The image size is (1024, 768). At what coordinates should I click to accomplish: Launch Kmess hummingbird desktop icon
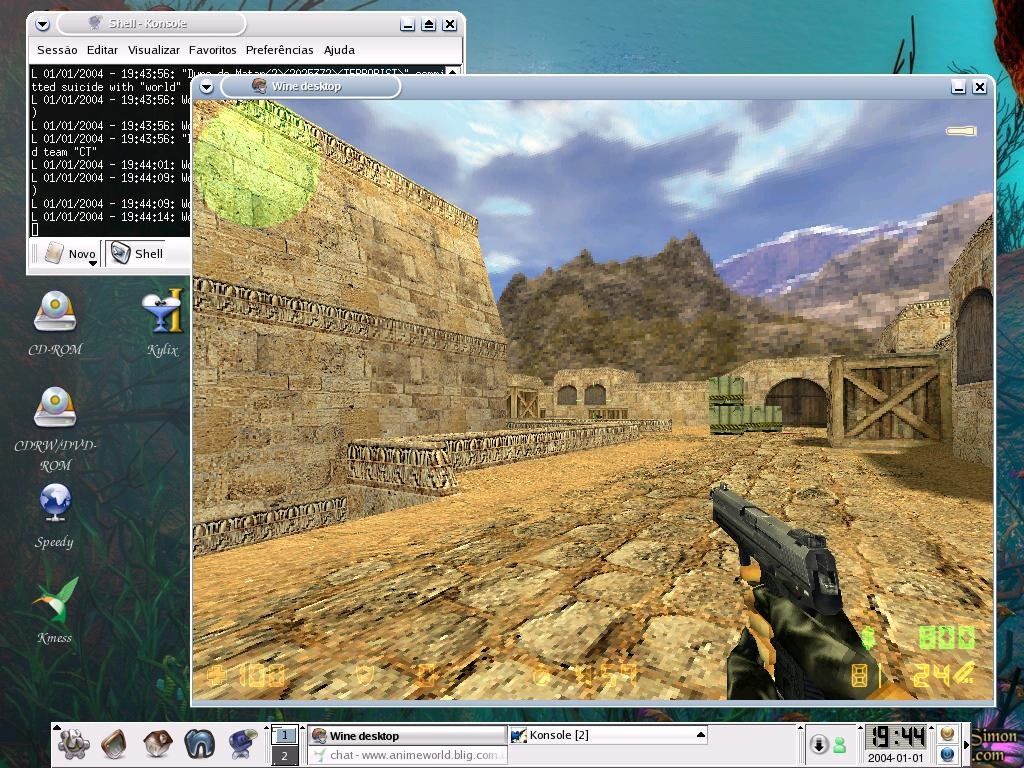coord(54,599)
